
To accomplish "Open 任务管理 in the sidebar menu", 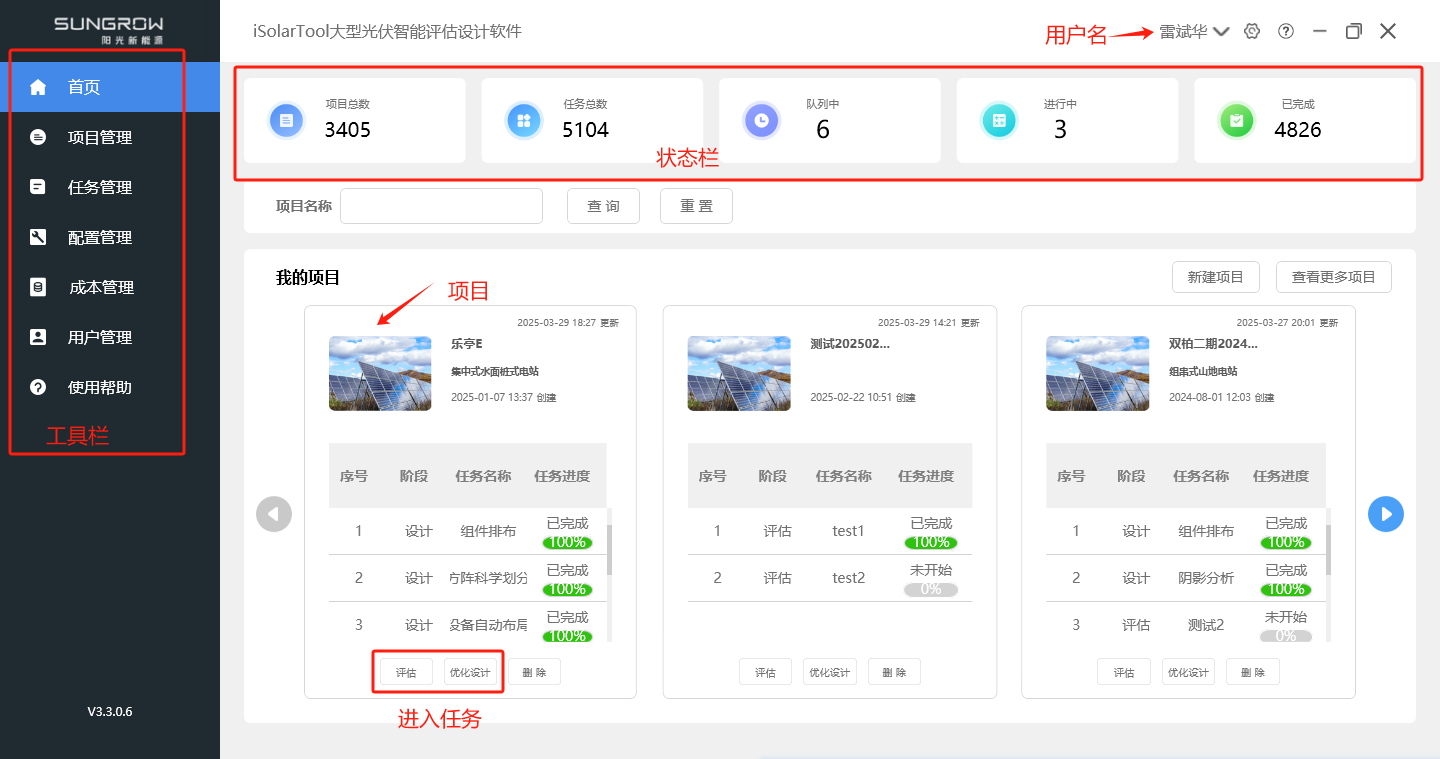I will pos(100,187).
